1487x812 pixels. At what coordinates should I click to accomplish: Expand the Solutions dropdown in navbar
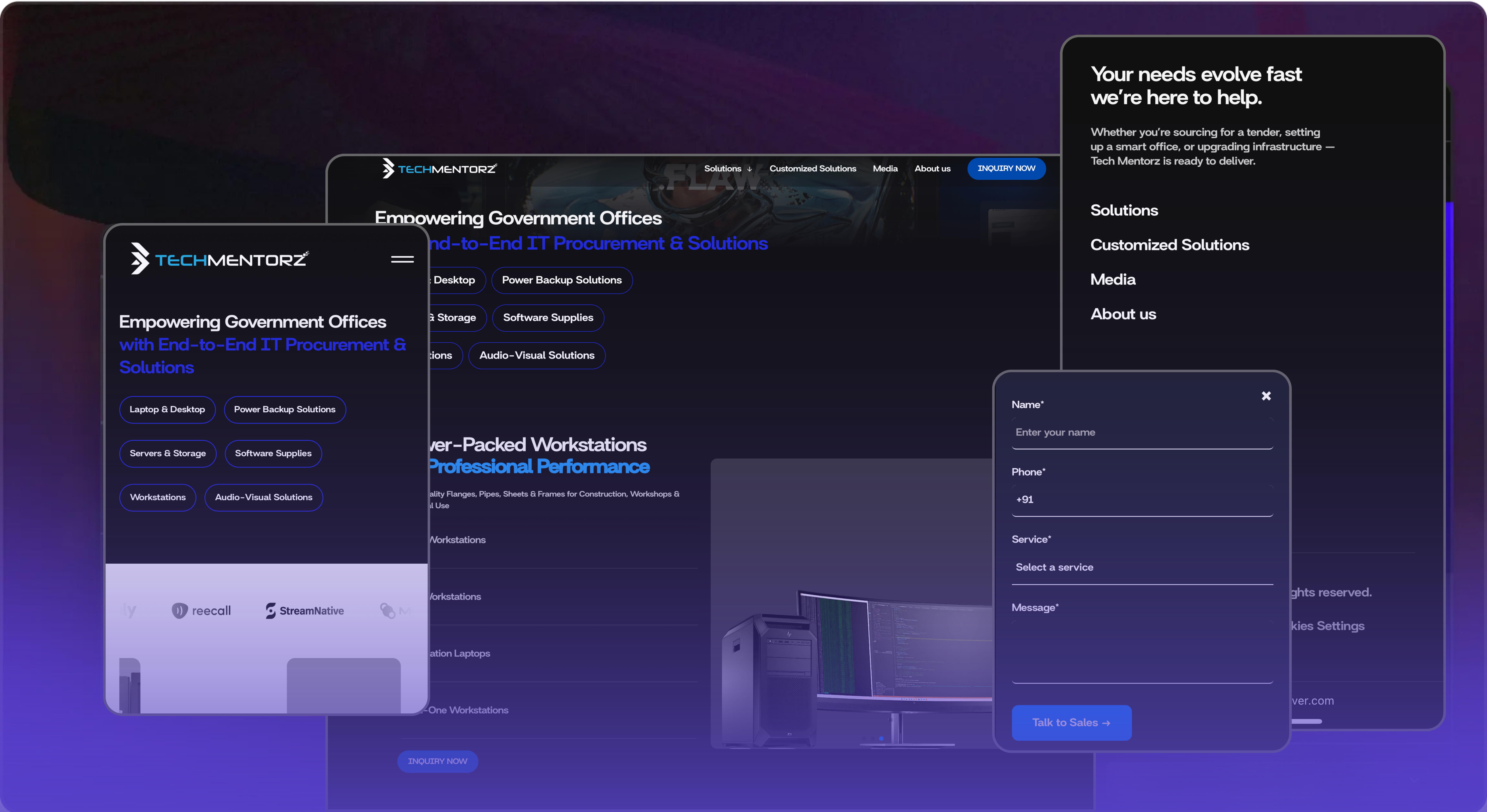[727, 169]
